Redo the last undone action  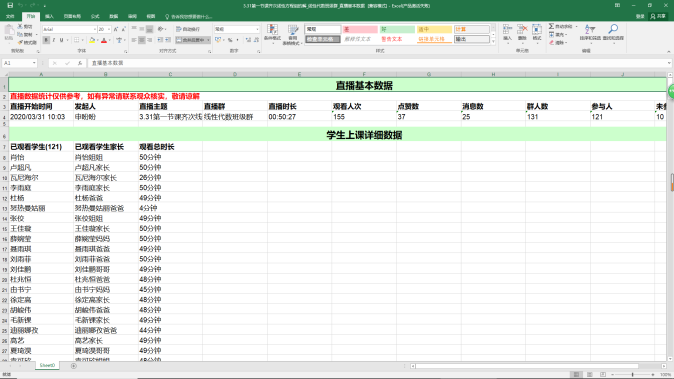click(33, 6)
